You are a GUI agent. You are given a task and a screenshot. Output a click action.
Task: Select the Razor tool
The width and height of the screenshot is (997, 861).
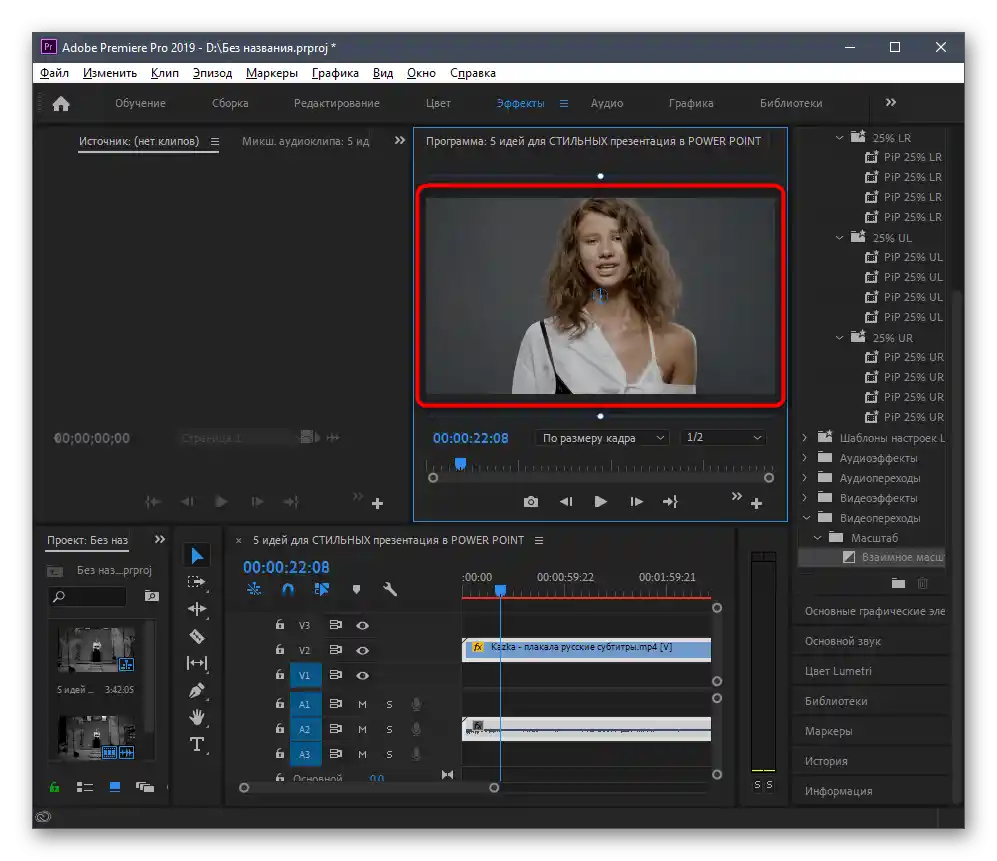[x=197, y=636]
